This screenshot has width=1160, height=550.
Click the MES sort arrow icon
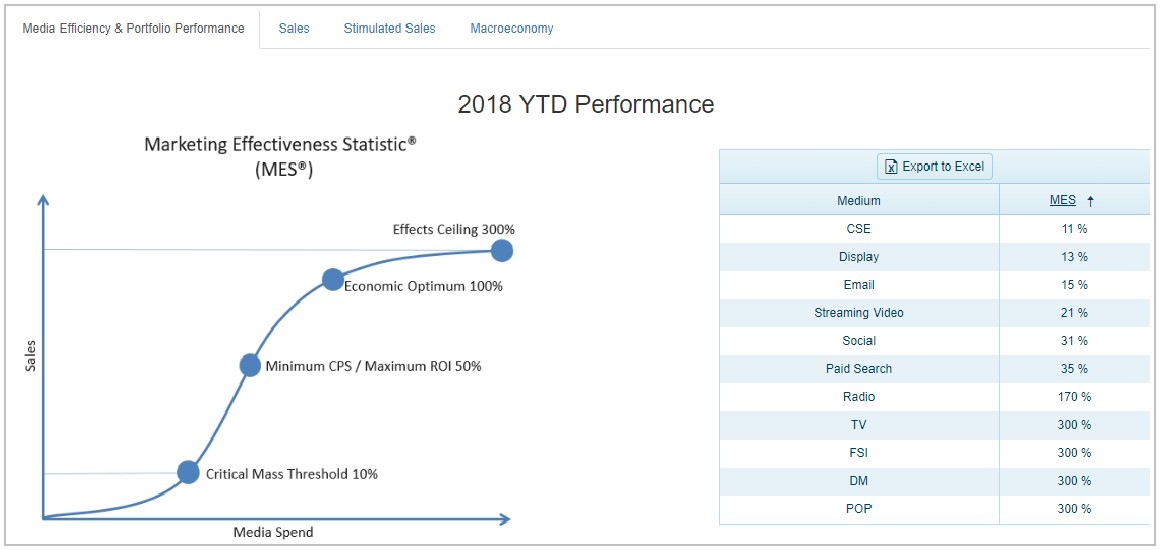(x=1090, y=201)
